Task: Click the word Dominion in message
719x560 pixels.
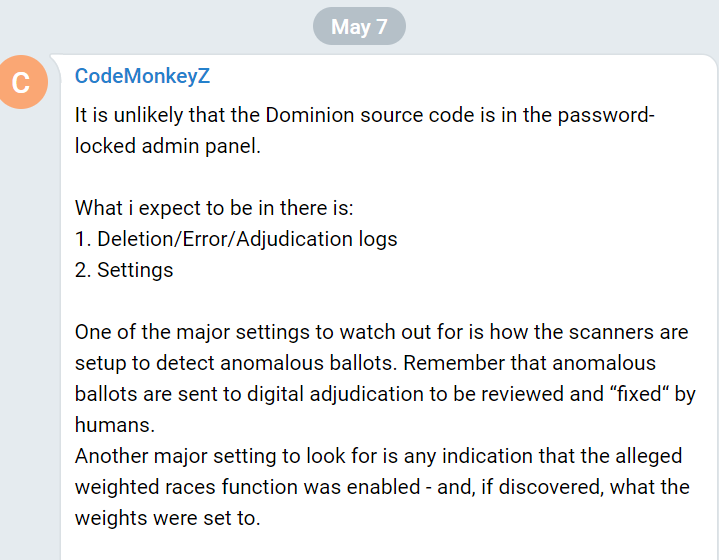Action: coord(310,115)
